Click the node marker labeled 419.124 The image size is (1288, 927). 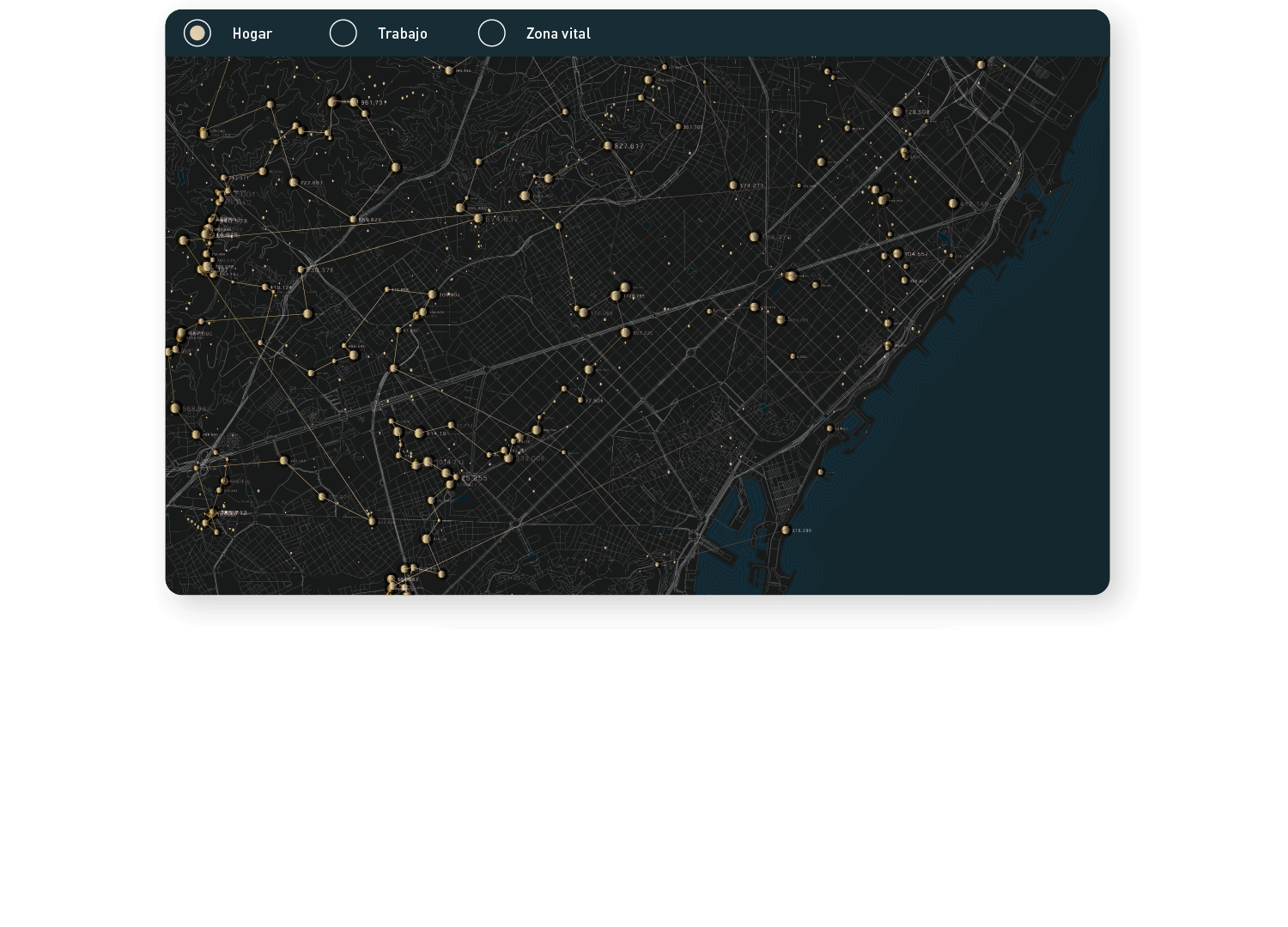[264, 288]
